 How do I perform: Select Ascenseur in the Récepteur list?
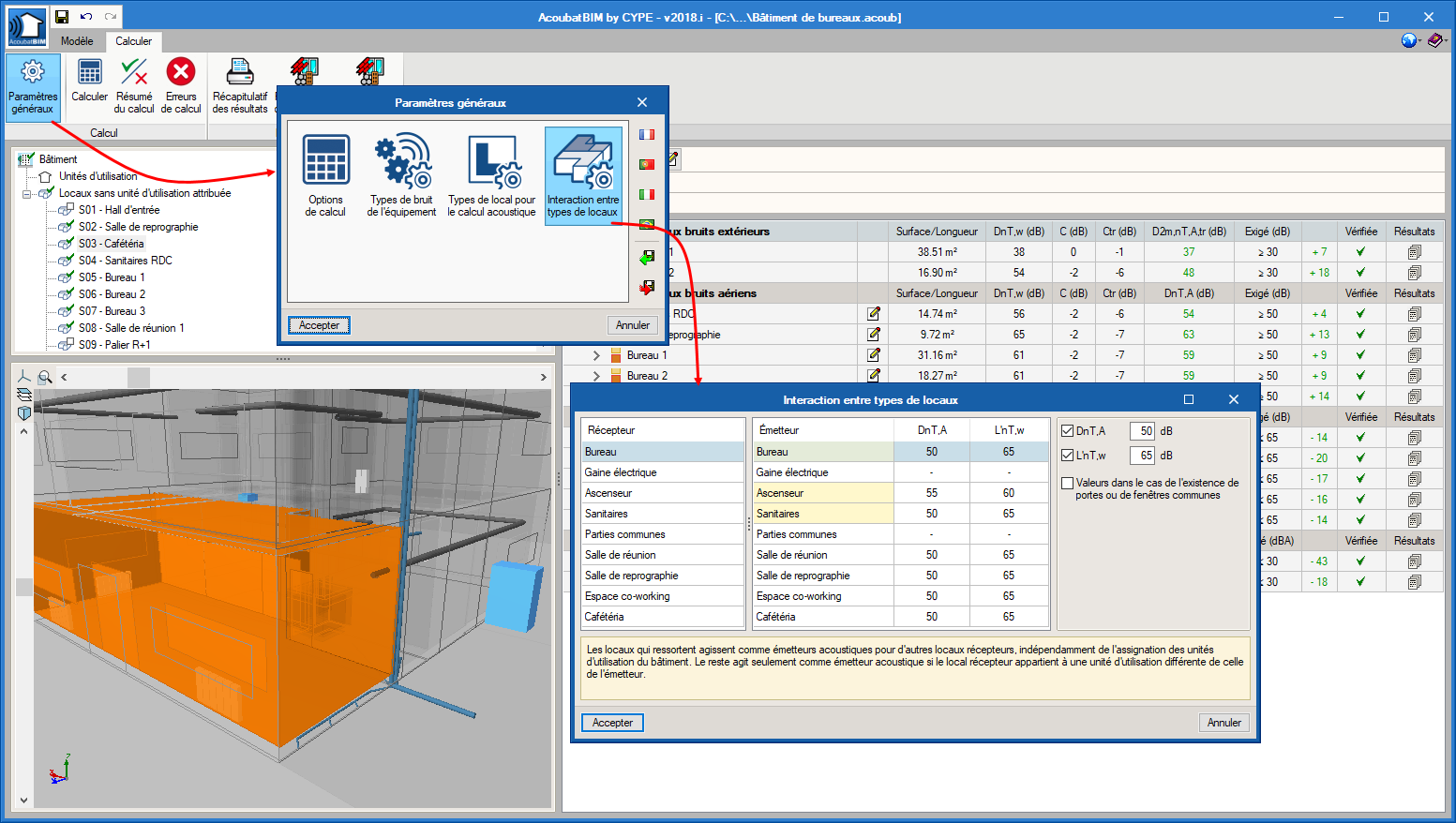[x=662, y=493]
